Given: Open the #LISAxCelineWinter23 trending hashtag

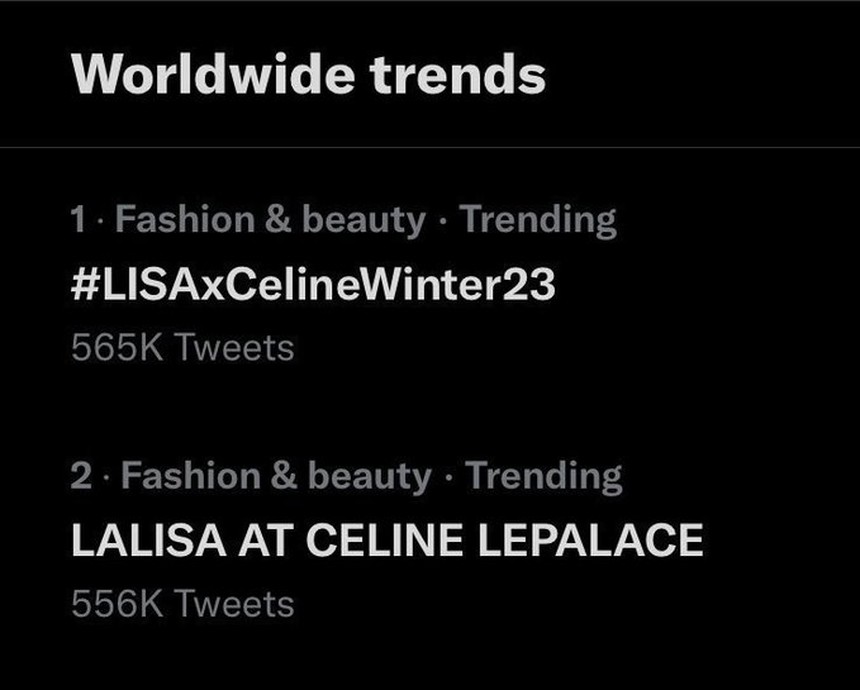Looking at the screenshot, I should (x=313, y=285).
